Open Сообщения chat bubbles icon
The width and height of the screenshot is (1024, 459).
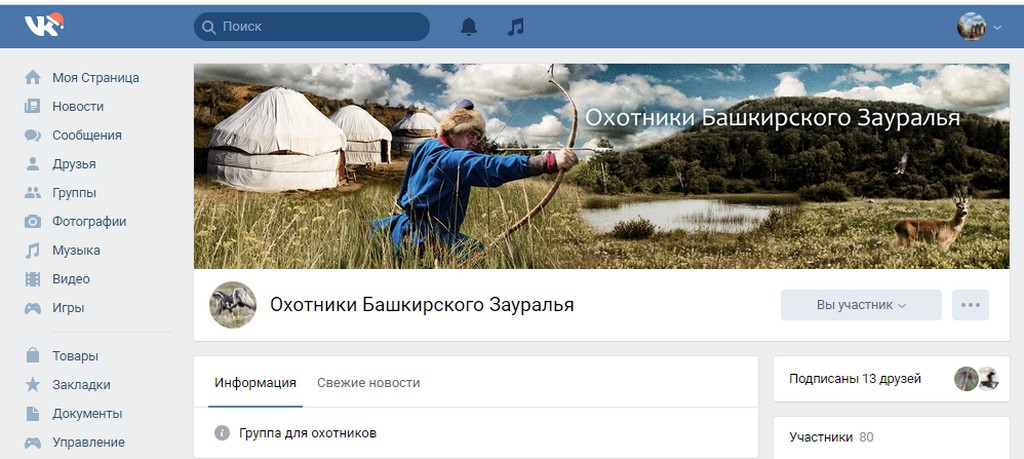pos(33,135)
